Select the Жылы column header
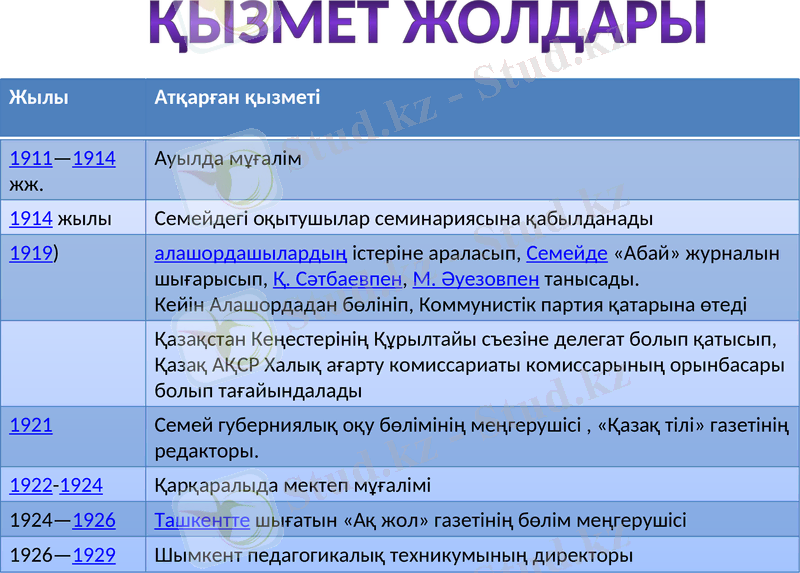The height and width of the screenshot is (573, 800). click(x=39, y=98)
